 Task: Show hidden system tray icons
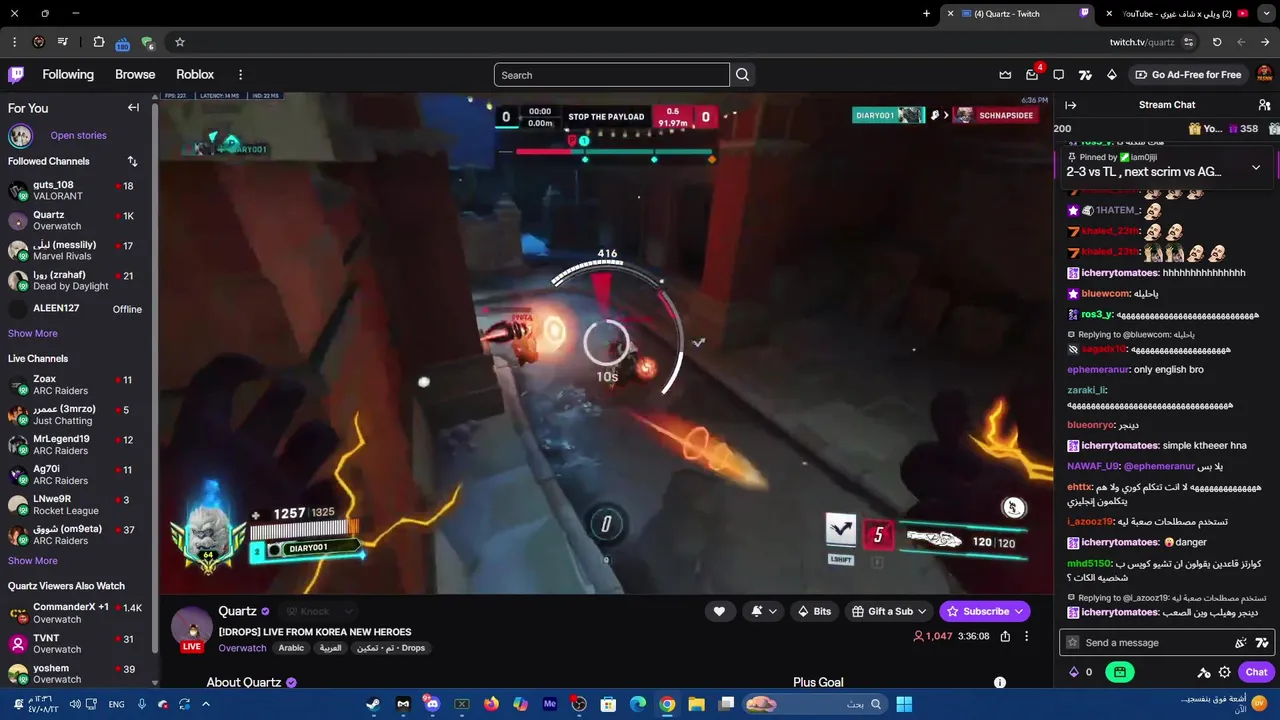click(x=206, y=704)
